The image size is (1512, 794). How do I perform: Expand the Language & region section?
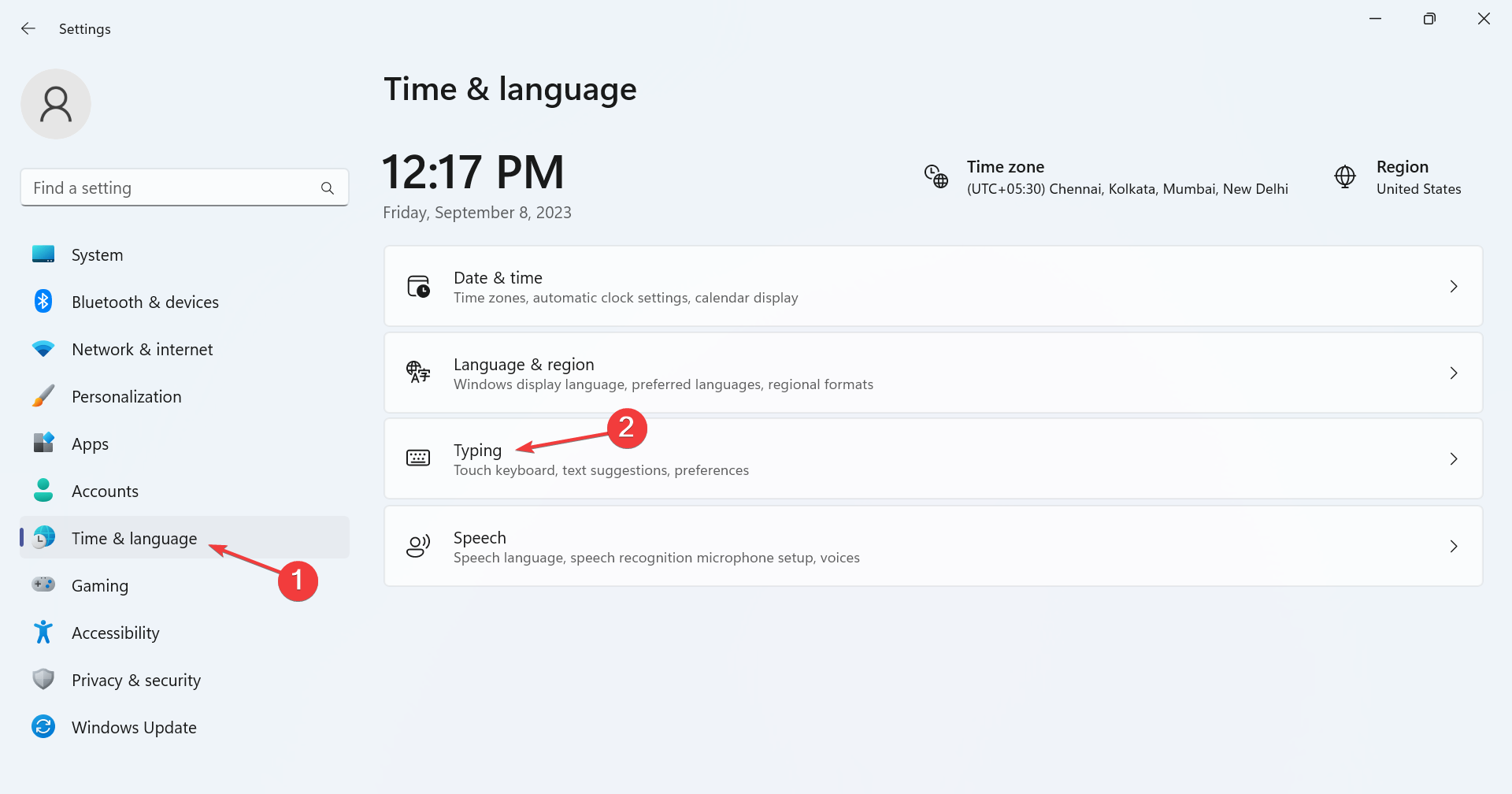click(x=932, y=373)
